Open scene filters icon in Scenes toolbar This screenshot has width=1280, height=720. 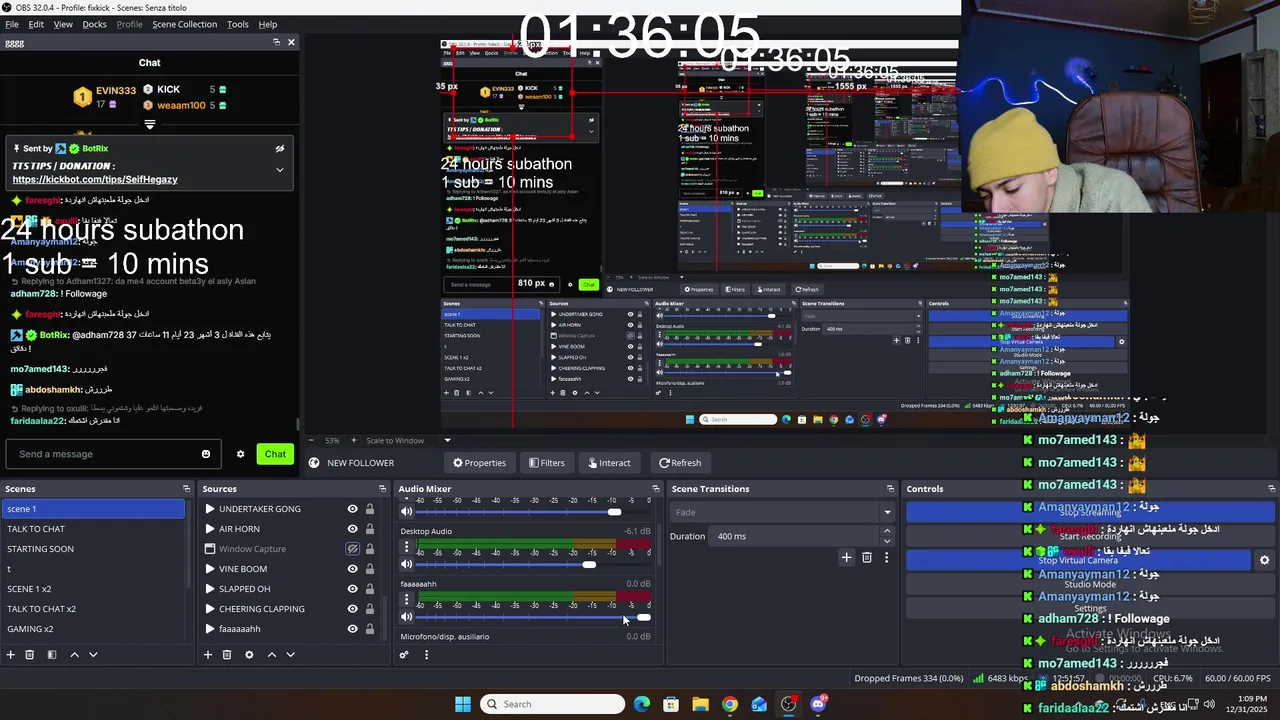tap(51, 655)
